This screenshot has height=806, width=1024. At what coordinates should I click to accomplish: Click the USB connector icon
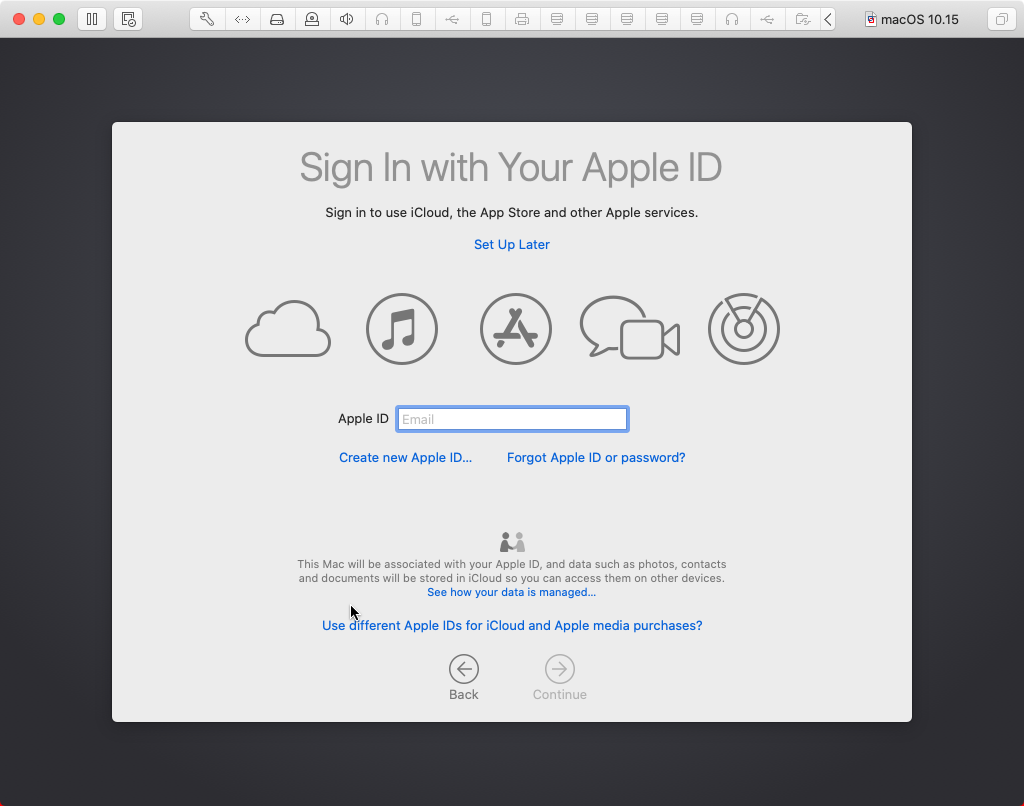point(452,18)
